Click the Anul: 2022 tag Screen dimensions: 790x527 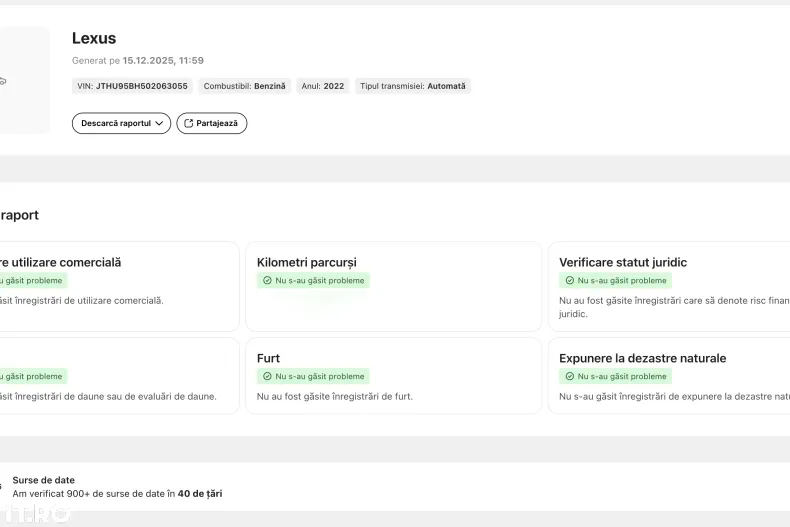(322, 86)
